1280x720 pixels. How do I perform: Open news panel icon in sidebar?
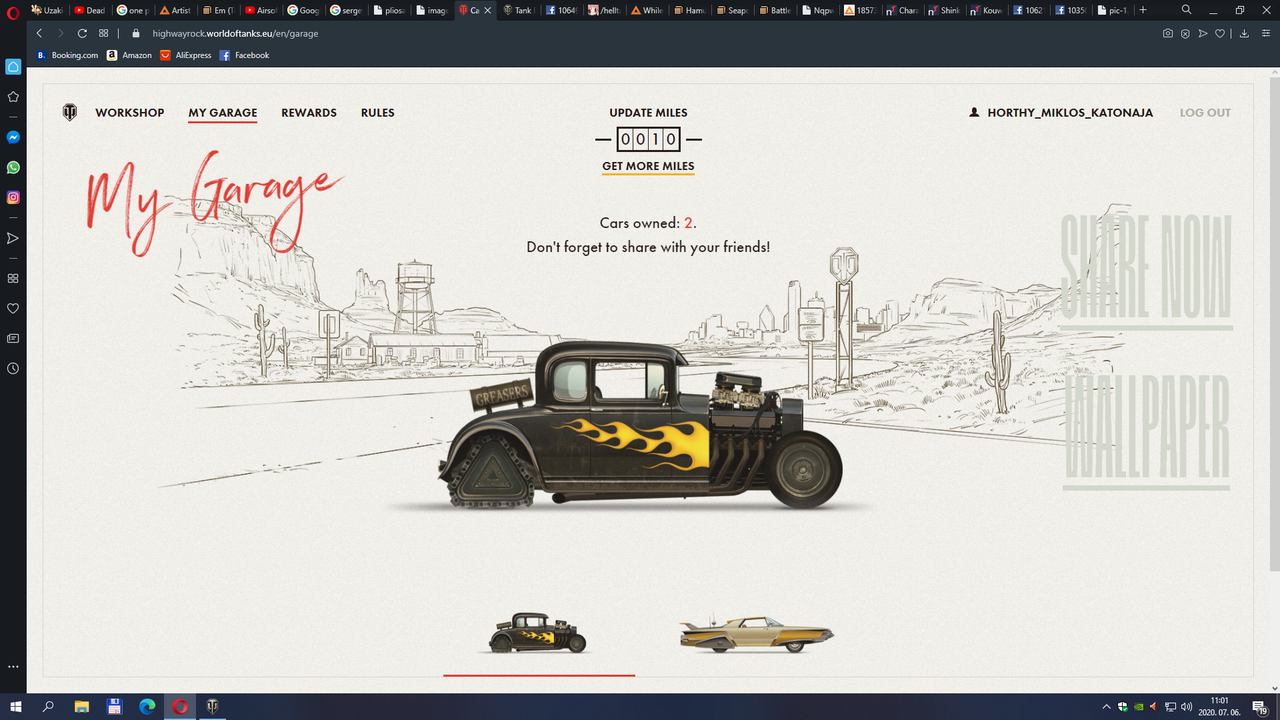13,338
